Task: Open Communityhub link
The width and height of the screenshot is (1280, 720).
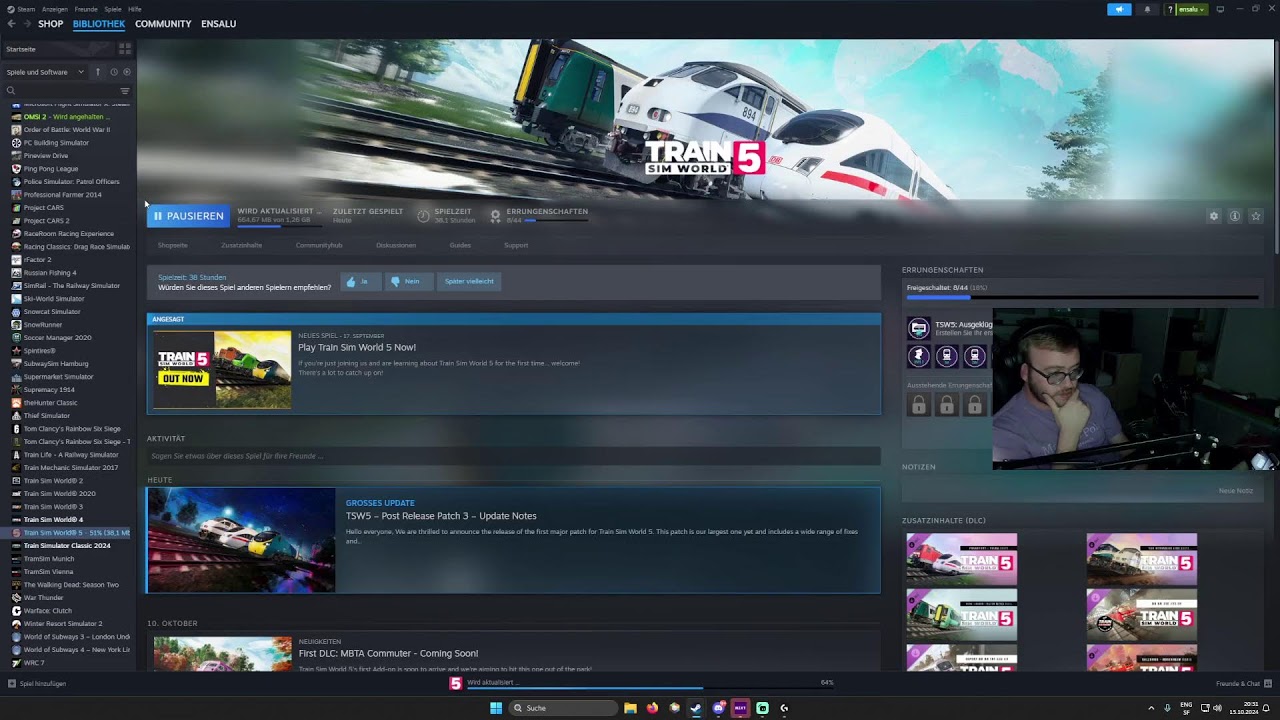Action: tap(319, 245)
